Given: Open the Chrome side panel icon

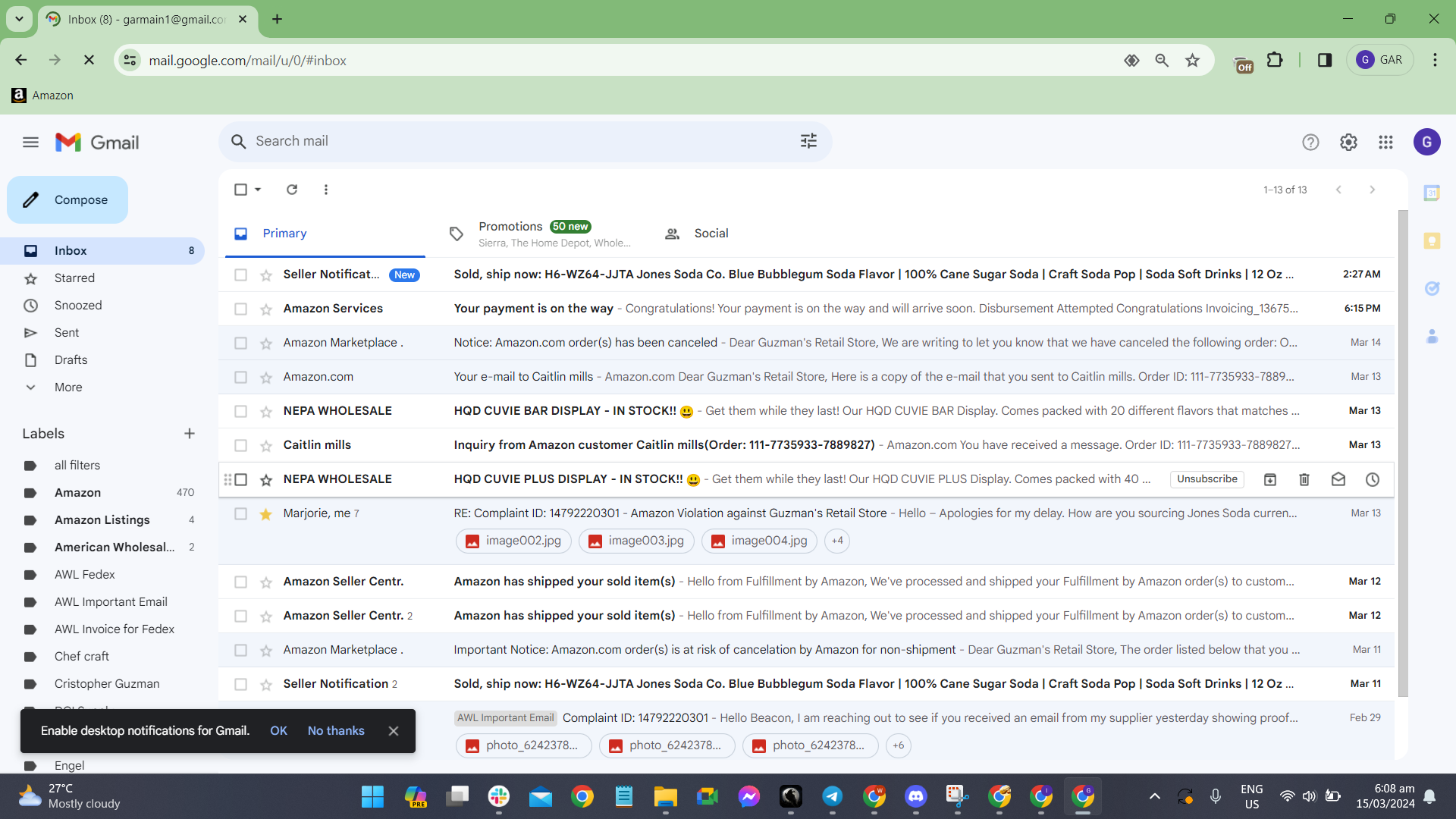Looking at the screenshot, I should [x=1325, y=60].
